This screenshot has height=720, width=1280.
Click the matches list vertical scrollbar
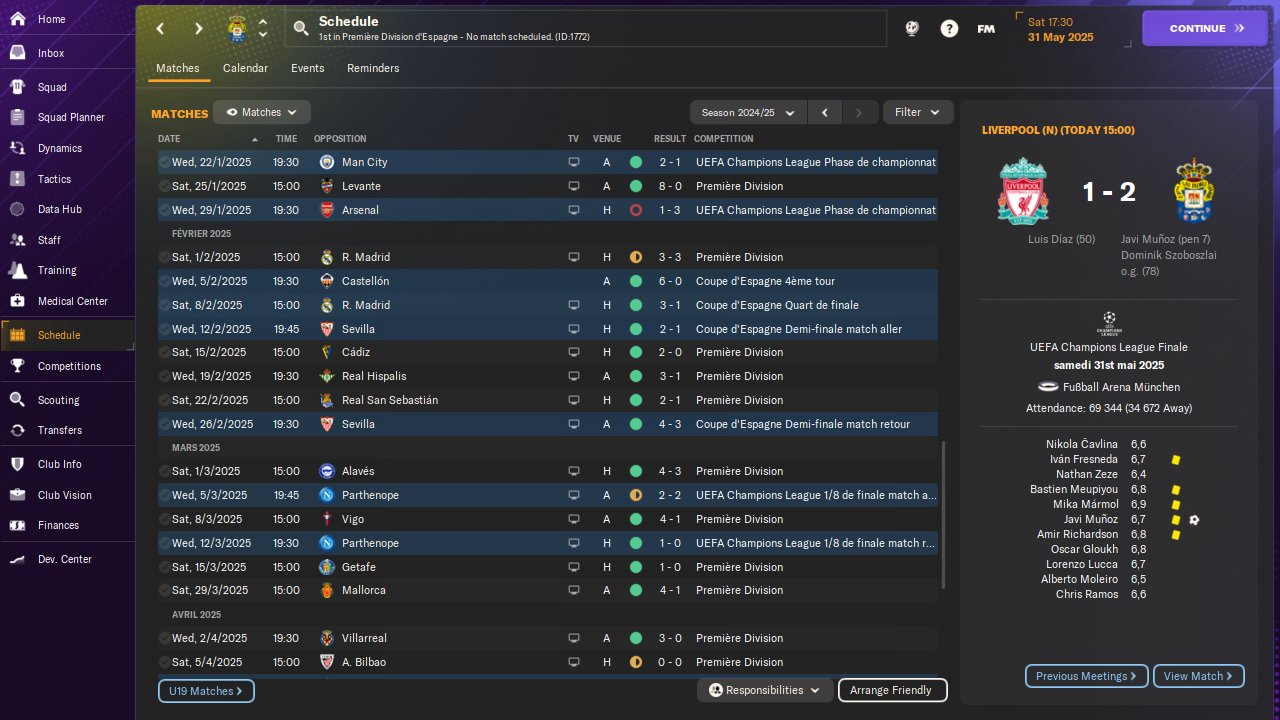tap(943, 515)
